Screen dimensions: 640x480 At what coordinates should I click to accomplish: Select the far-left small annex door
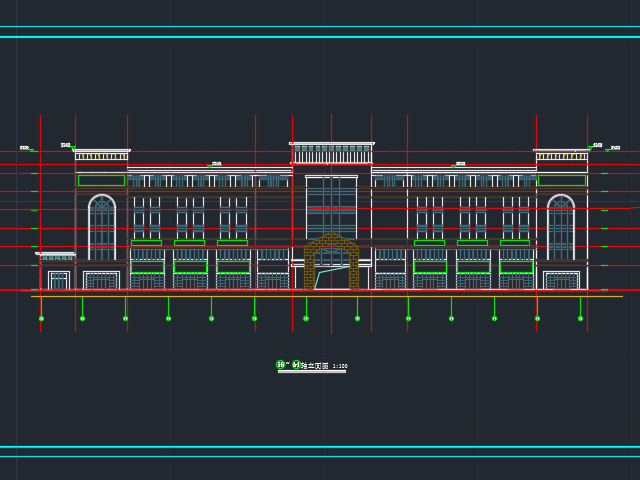[x=59, y=281]
